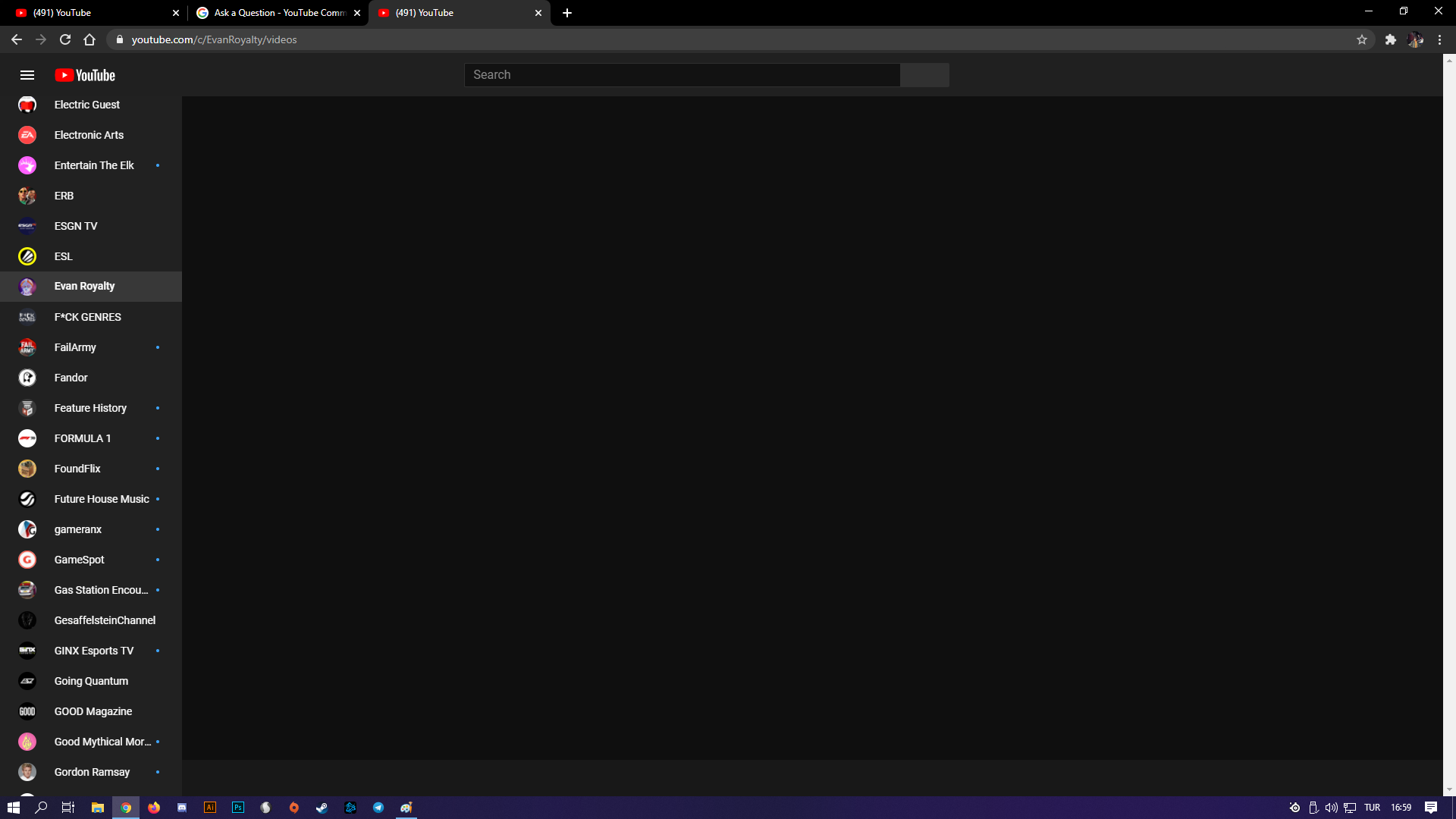Open the Electric Guest channel avatar
This screenshot has width=1456, height=819.
(27, 105)
